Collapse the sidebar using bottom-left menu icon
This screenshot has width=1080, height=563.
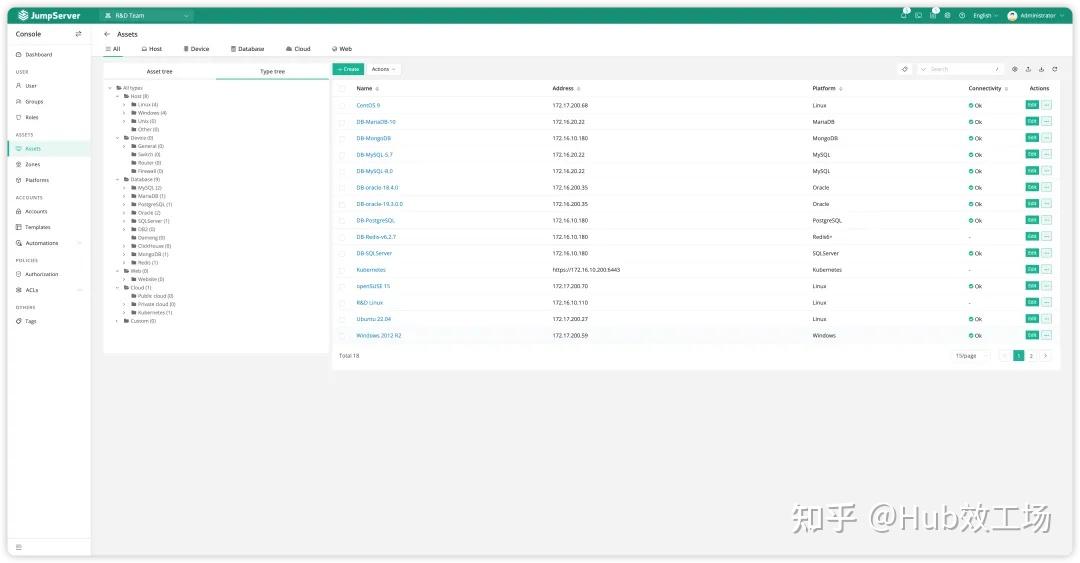[x=18, y=547]
